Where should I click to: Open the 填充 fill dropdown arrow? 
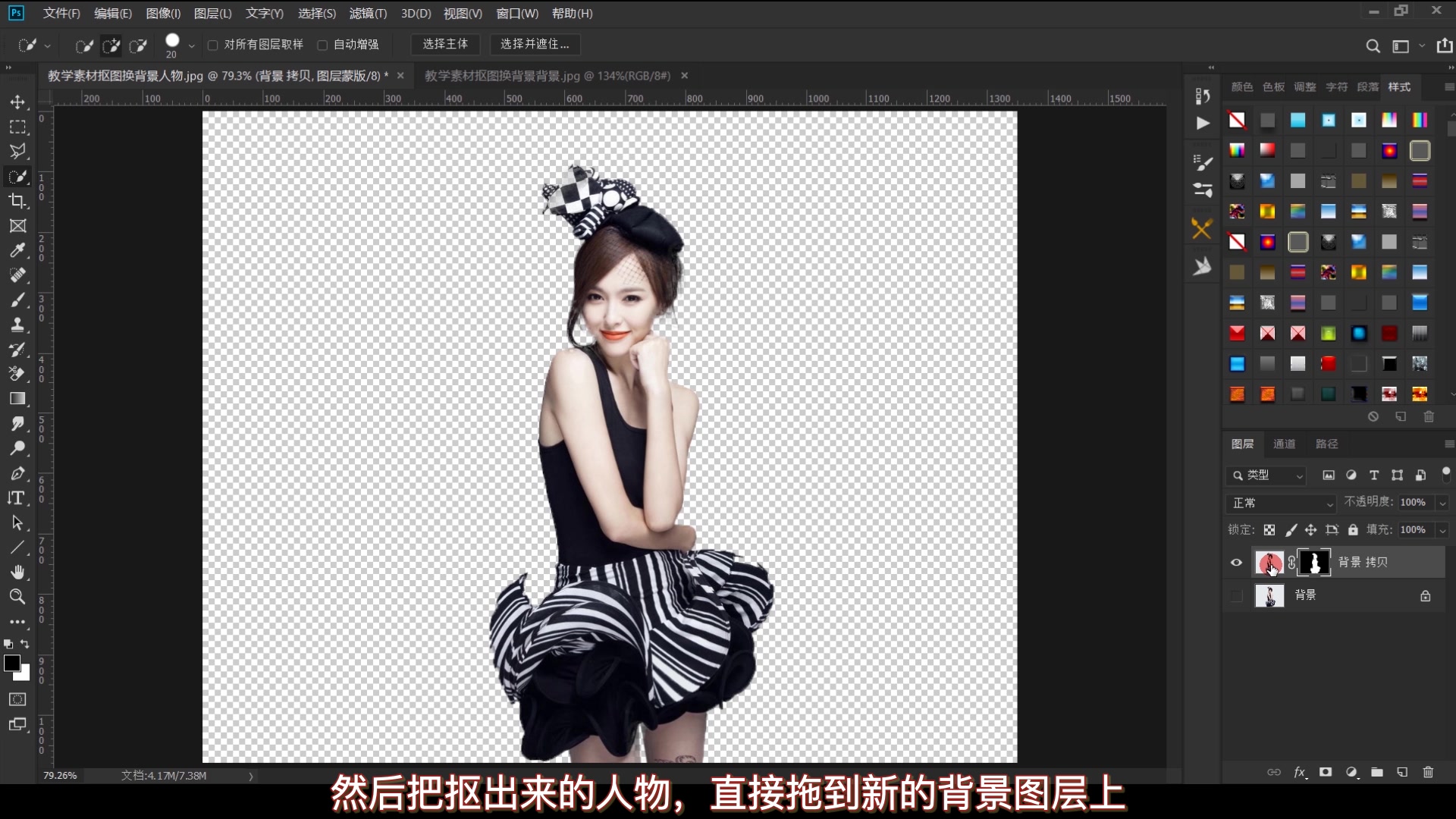tap(1442, 530)
